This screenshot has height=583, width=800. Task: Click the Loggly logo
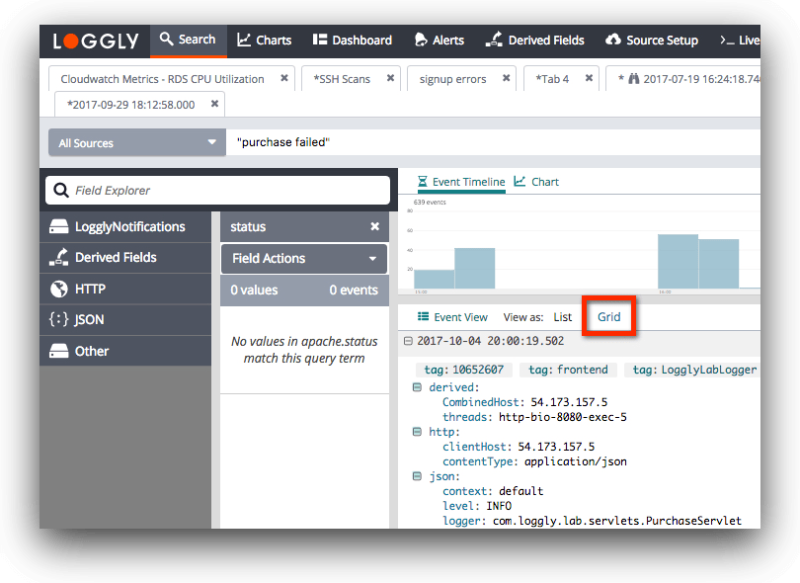click(x=95, y=40)
